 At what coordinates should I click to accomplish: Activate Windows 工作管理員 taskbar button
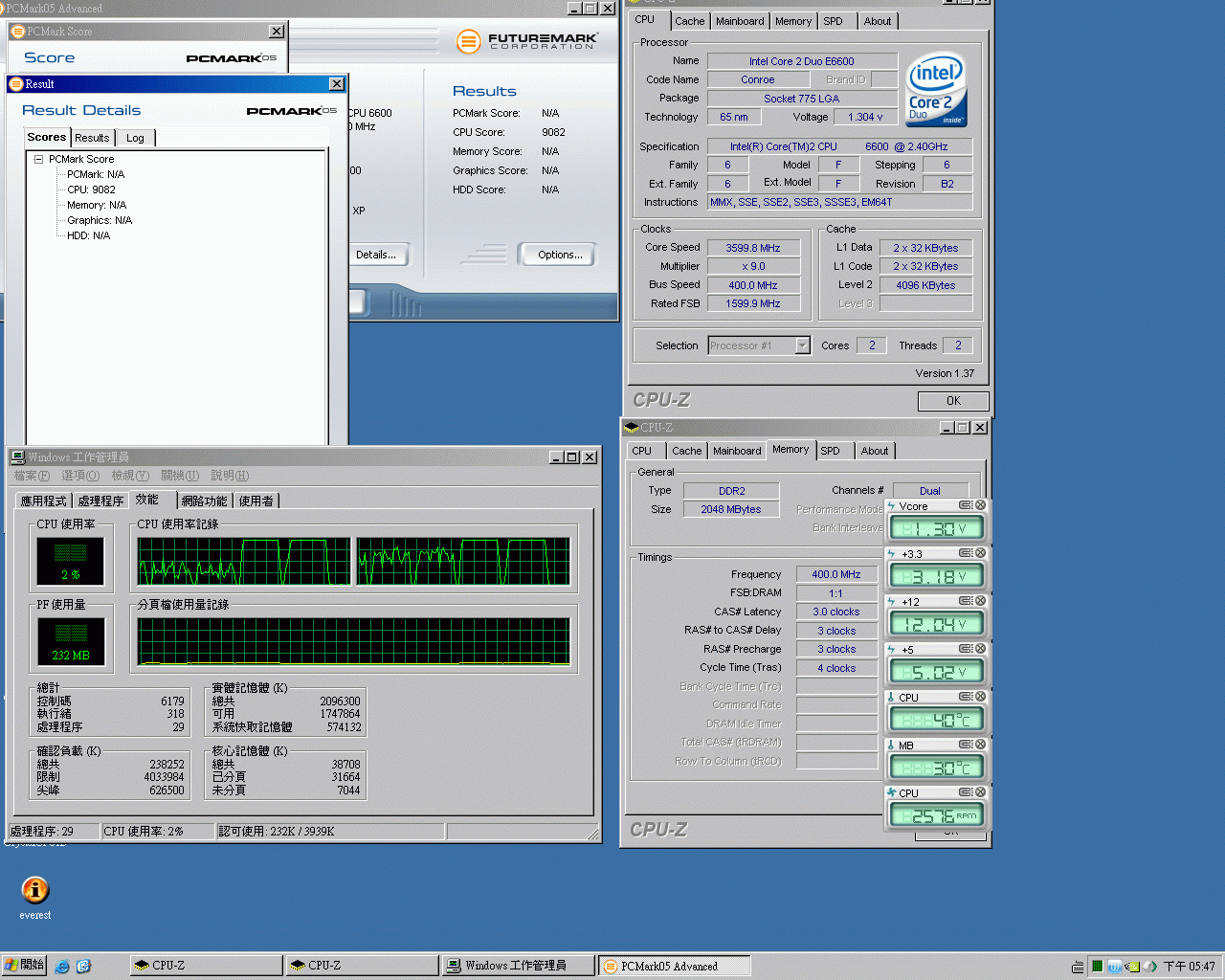(x=518, y=966)
